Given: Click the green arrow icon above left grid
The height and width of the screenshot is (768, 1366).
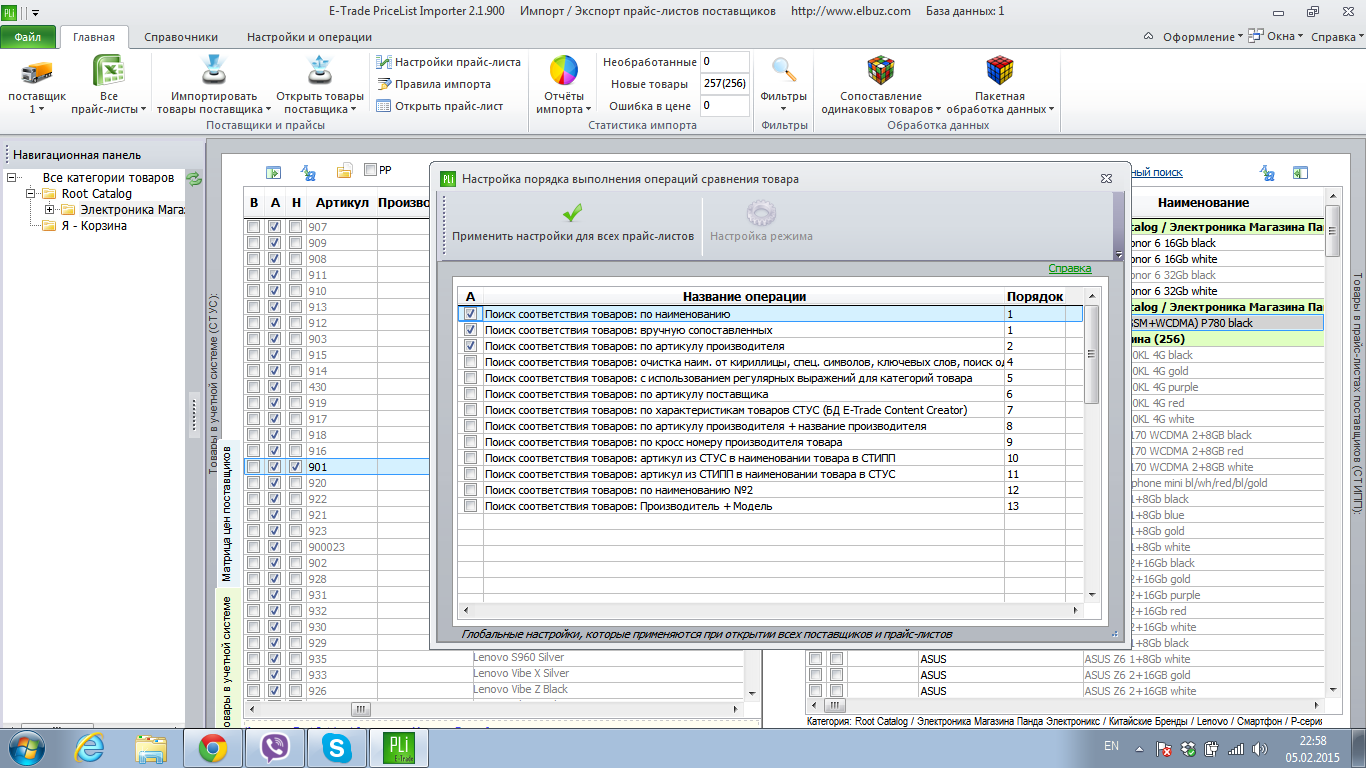Looking at the screenshot, I should [273, 171].
